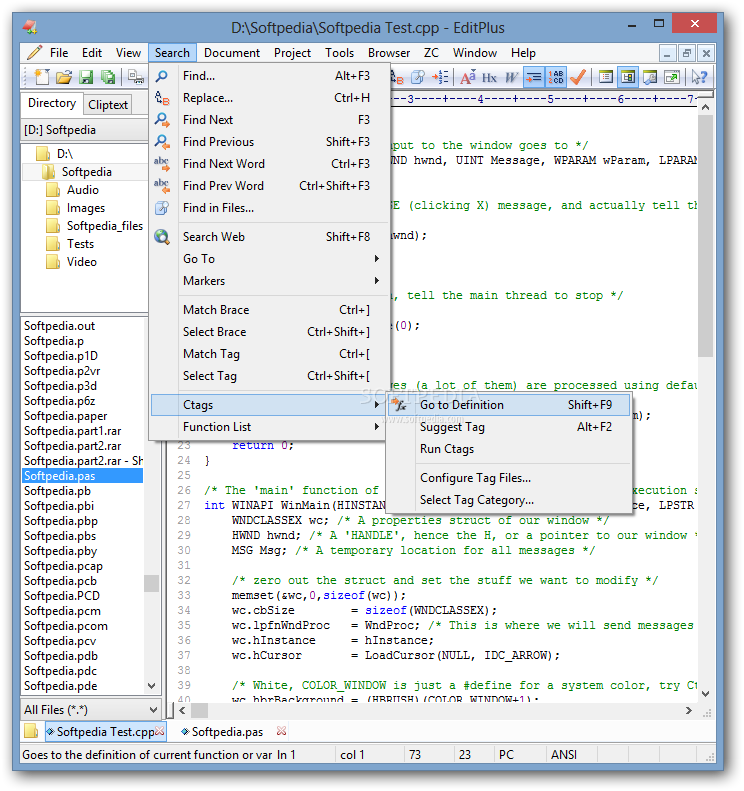Toggle Line Number display button
Image resolution: width=744 pixels, height=791 pixels.
click(556, 77)
